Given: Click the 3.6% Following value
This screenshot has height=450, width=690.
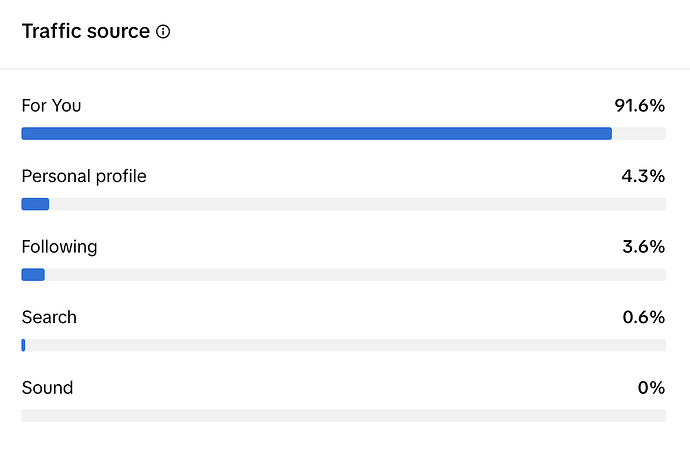Looking at the screenshot, I should (643, 246).
